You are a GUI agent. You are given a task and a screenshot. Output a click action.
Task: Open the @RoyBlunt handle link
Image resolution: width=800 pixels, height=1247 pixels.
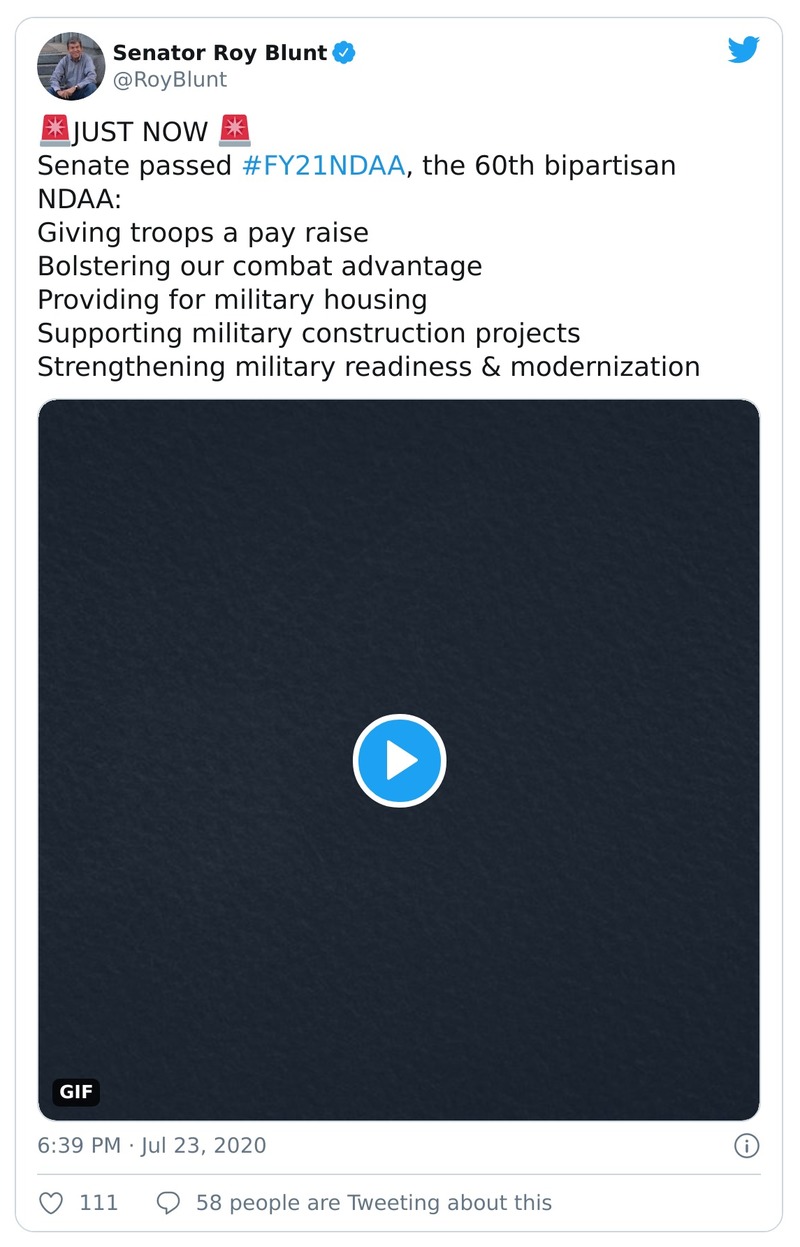(x=169, y=80)
